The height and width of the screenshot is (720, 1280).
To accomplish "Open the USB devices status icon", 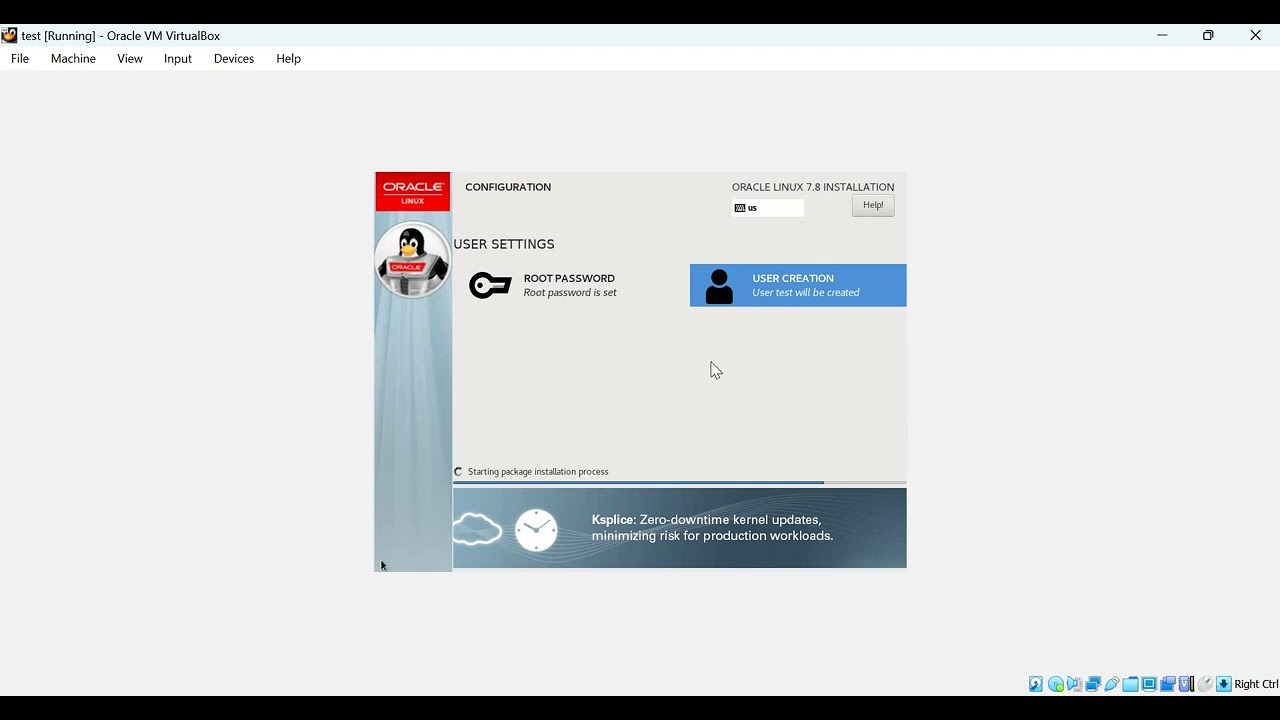I will pyautogui.click(x=1111, y=684).
